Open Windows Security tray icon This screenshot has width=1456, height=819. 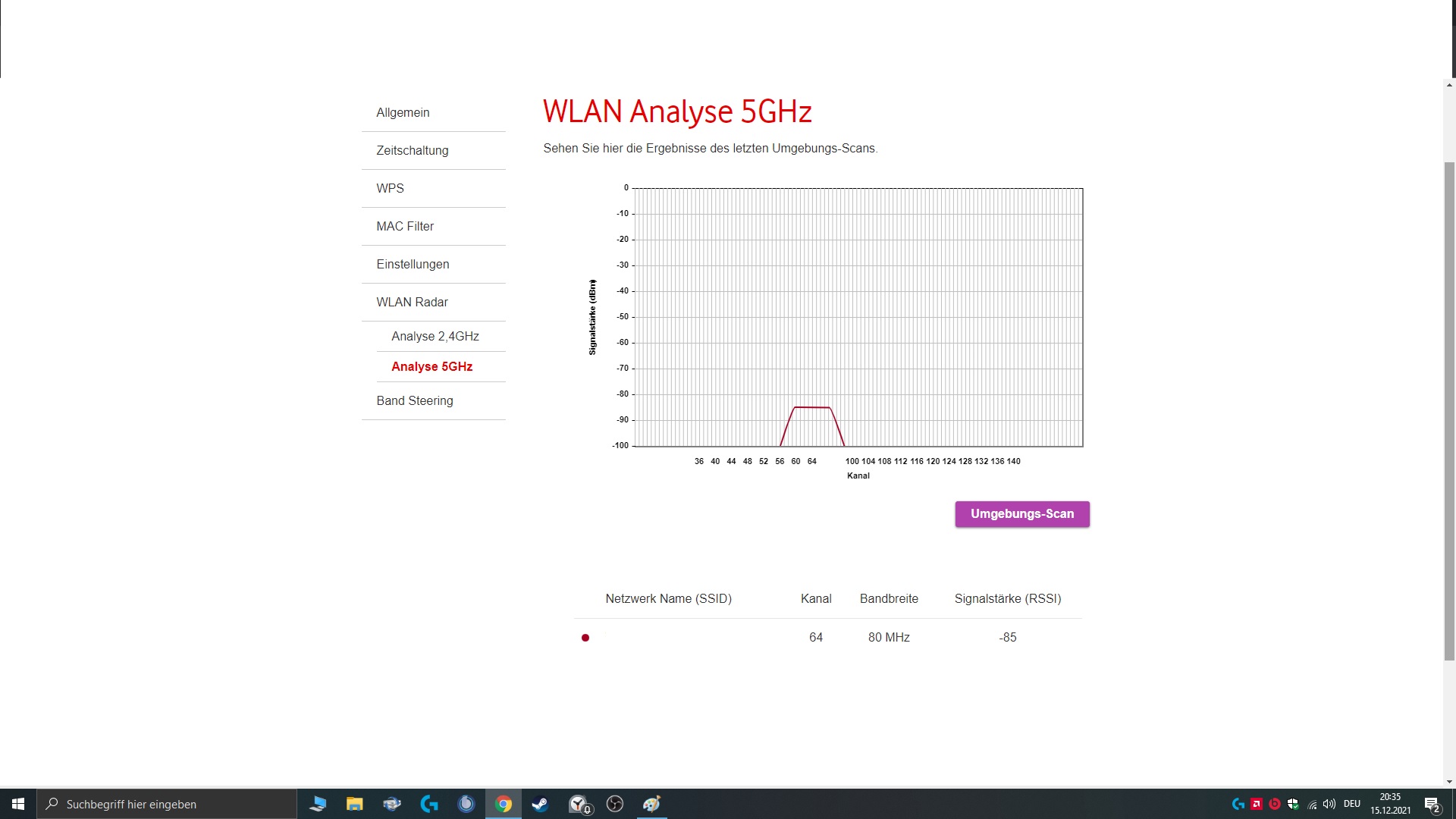(x=1293, y=804)
